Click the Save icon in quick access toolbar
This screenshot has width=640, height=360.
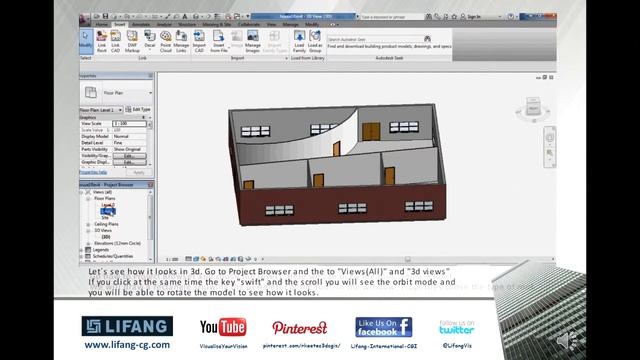[105, 16]
